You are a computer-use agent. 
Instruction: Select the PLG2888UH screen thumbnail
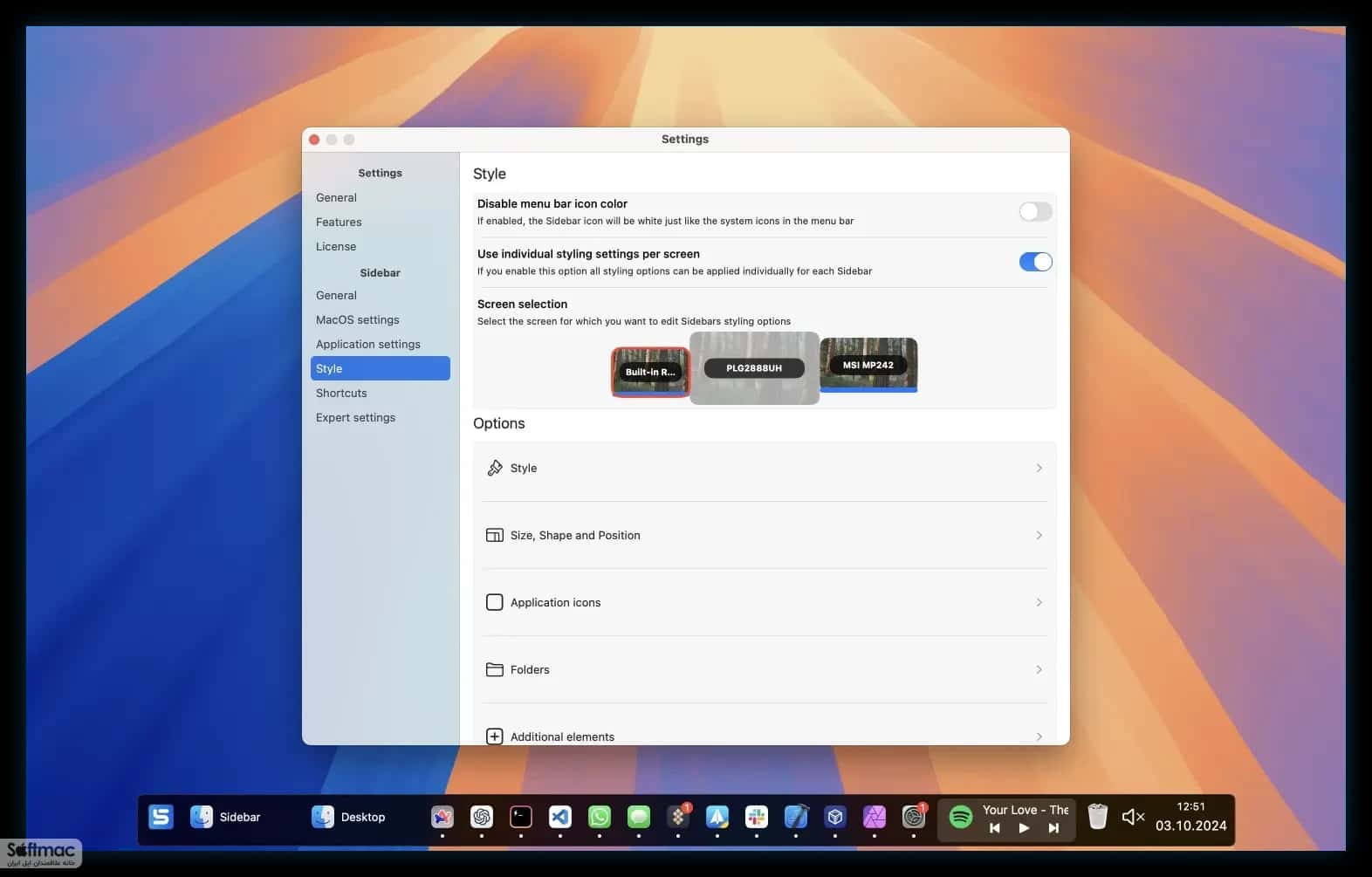(x=754, y=368)
